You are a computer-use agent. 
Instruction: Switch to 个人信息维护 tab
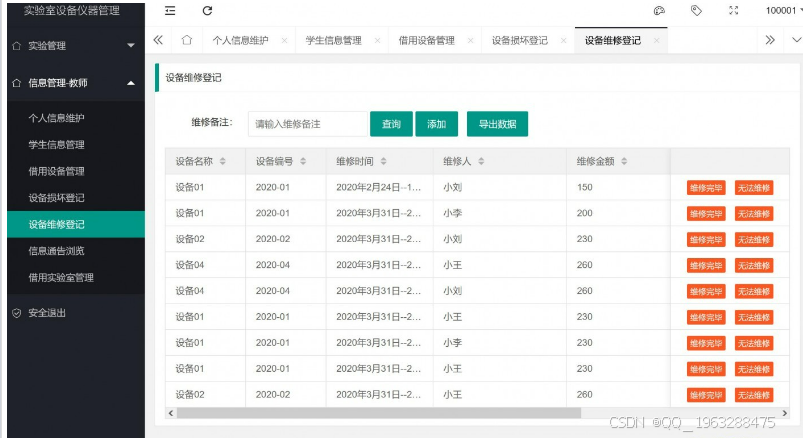tap(240, 40)
